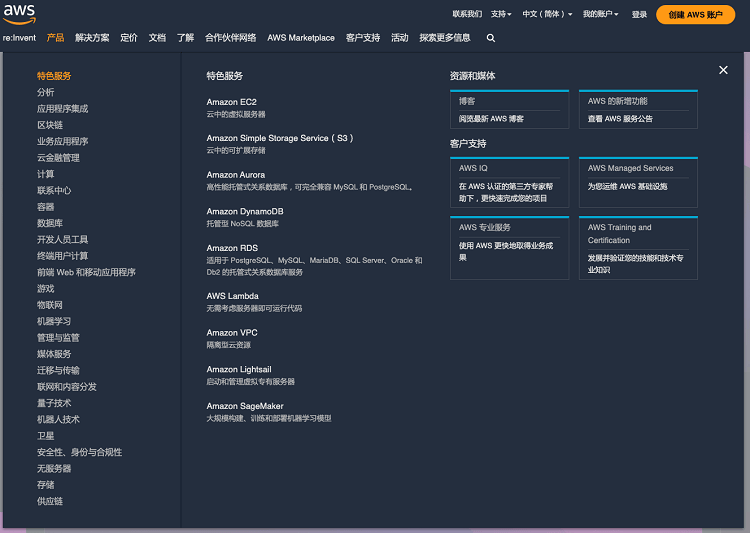Select the 媒体服务 category

coord(54,354)
